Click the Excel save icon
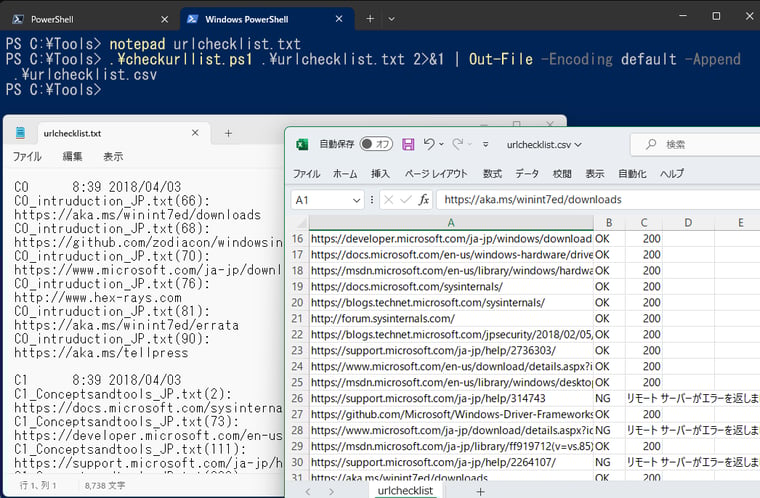760x498 pixels. click(408, 145)
